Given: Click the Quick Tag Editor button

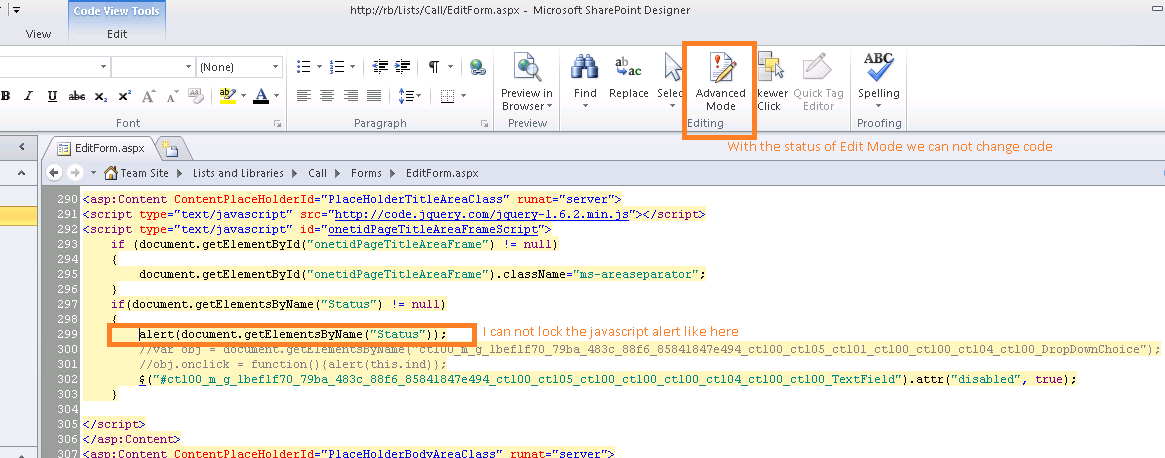Looking at the screenshot, I should 819,82.
